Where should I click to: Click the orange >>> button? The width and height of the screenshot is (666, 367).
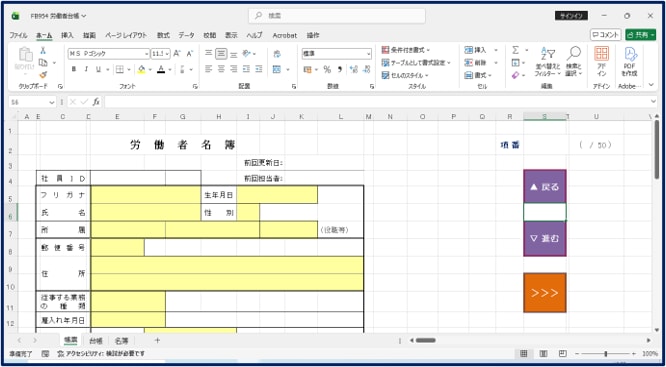pyautogui.click(x=545, y=293)
